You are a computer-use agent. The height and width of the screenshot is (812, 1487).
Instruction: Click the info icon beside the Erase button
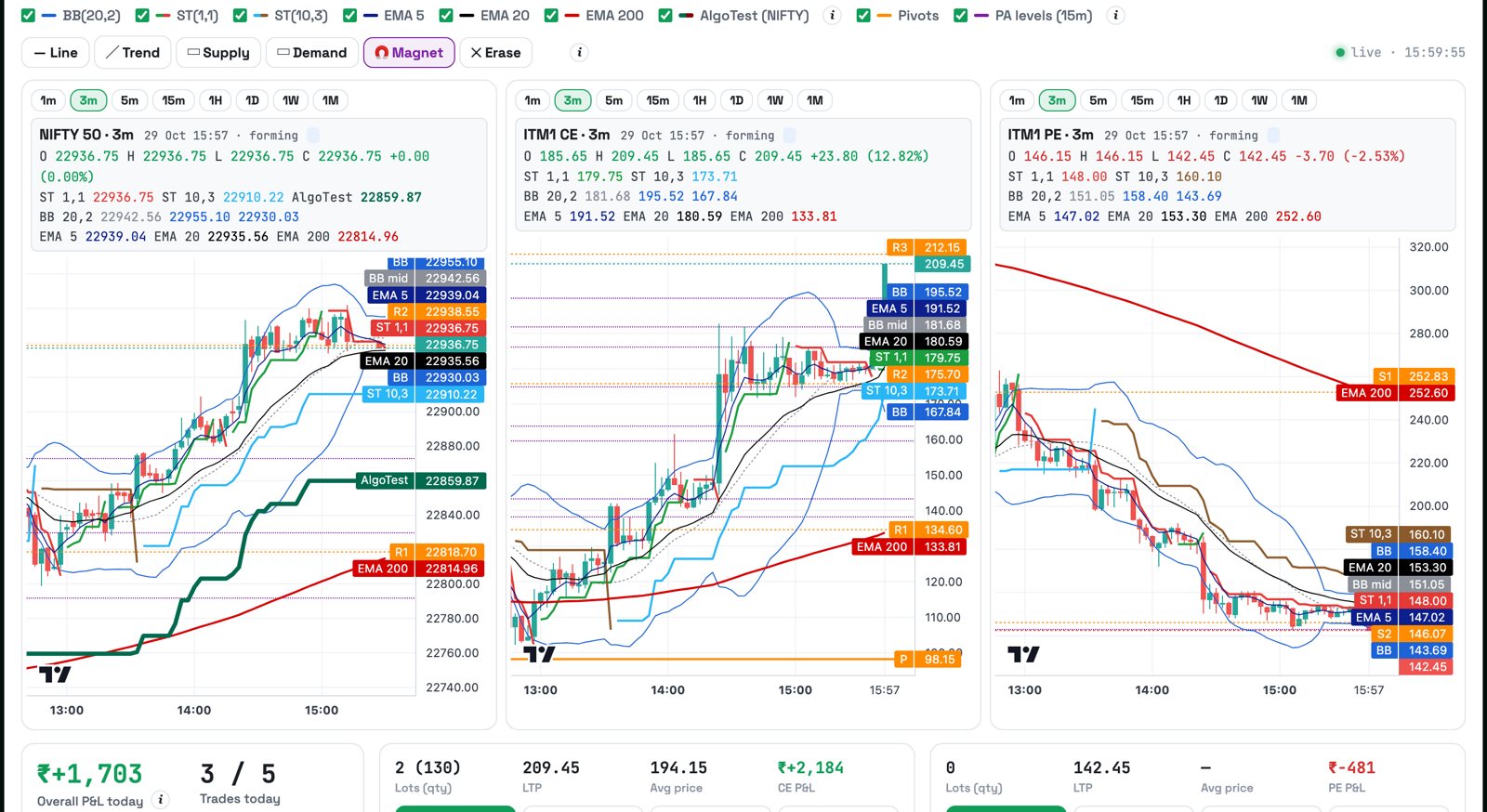[x=579, y=52]
